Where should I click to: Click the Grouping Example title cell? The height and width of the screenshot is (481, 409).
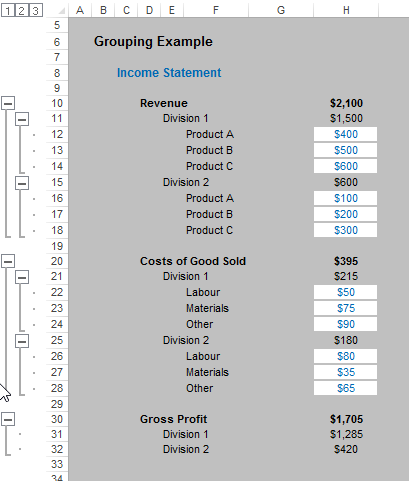pyautogui.click(x=153, y=42)
